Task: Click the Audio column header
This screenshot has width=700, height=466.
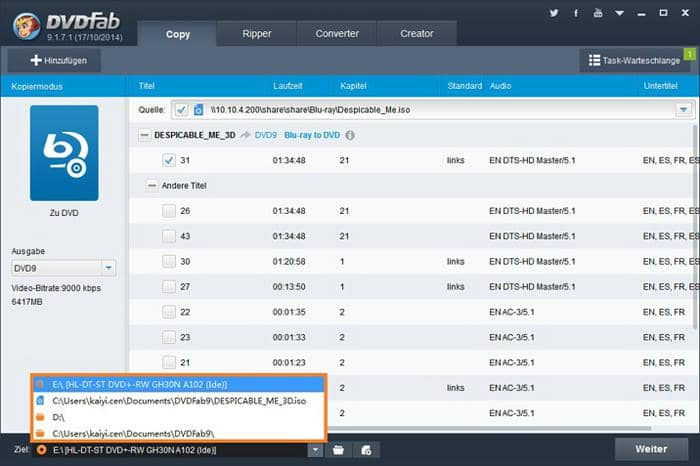Action: tap(500, 86)
